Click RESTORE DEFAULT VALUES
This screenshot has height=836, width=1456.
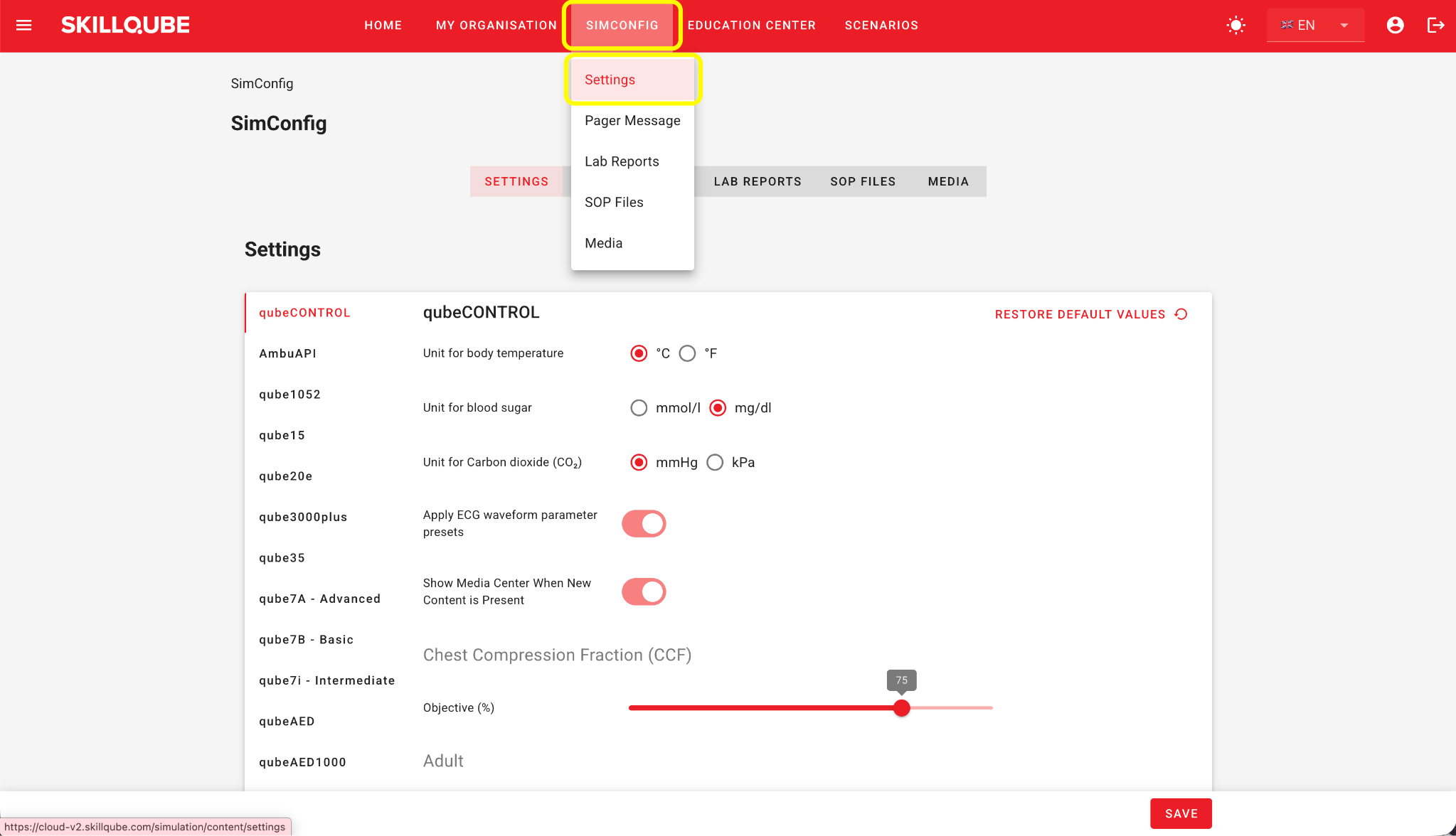(x=1080, y=315)
